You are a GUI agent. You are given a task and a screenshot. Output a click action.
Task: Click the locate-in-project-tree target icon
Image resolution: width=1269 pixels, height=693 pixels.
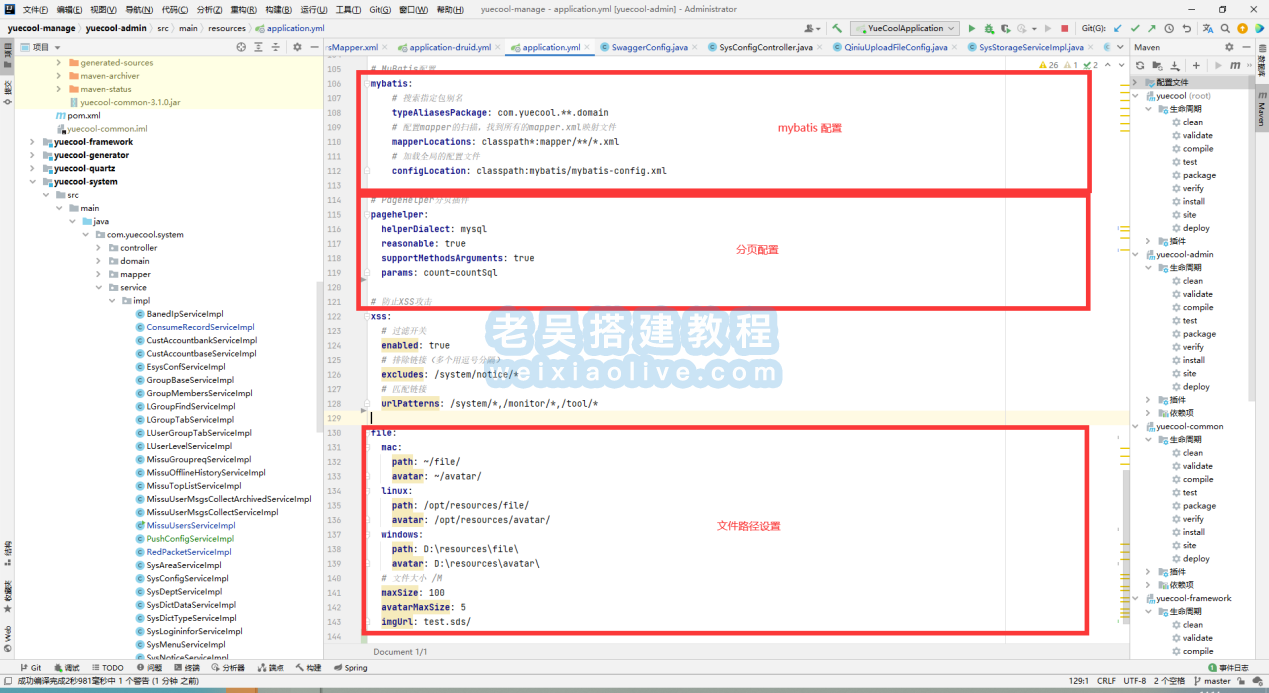tap(241, 47)
